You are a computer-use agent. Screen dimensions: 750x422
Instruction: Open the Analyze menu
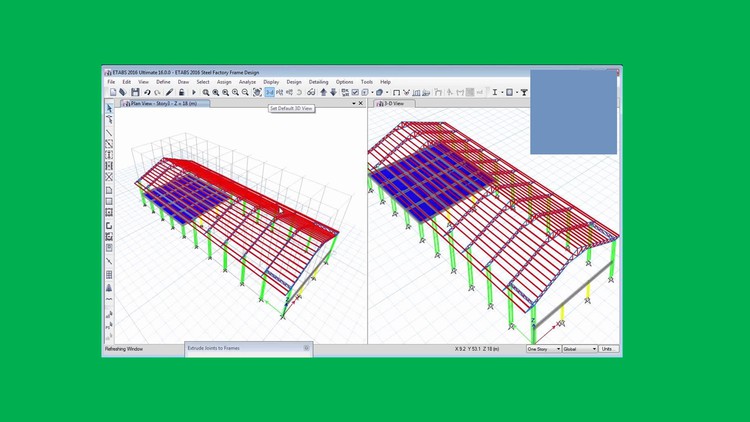[x=247, y=82]
